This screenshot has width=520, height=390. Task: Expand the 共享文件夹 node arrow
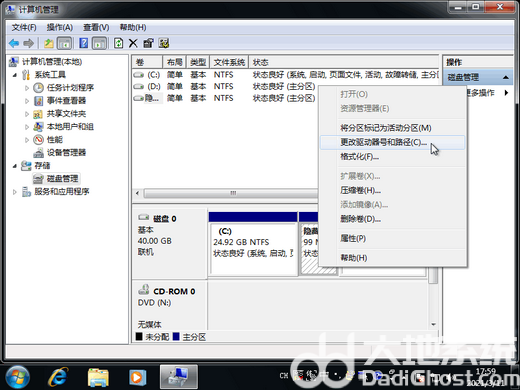pos(27,114)
